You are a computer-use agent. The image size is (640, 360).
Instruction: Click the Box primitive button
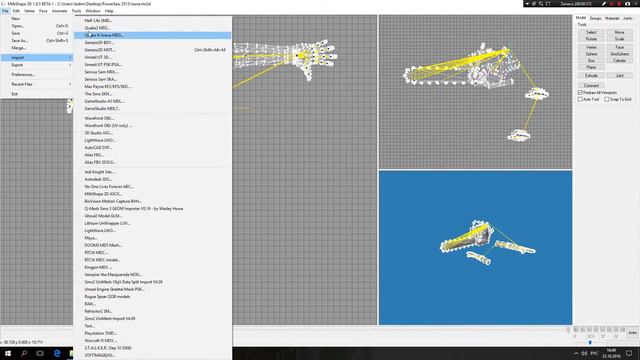(x=591, y=60)
